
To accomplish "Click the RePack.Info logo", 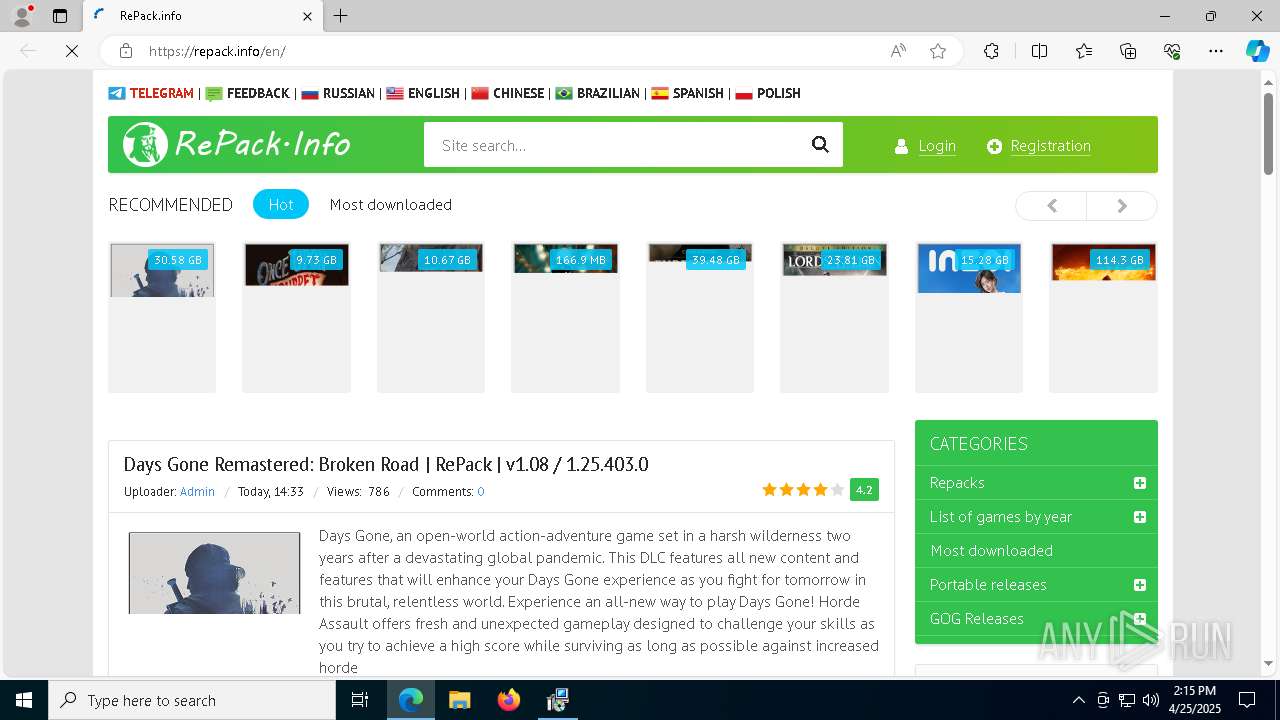I will [237, 145].
